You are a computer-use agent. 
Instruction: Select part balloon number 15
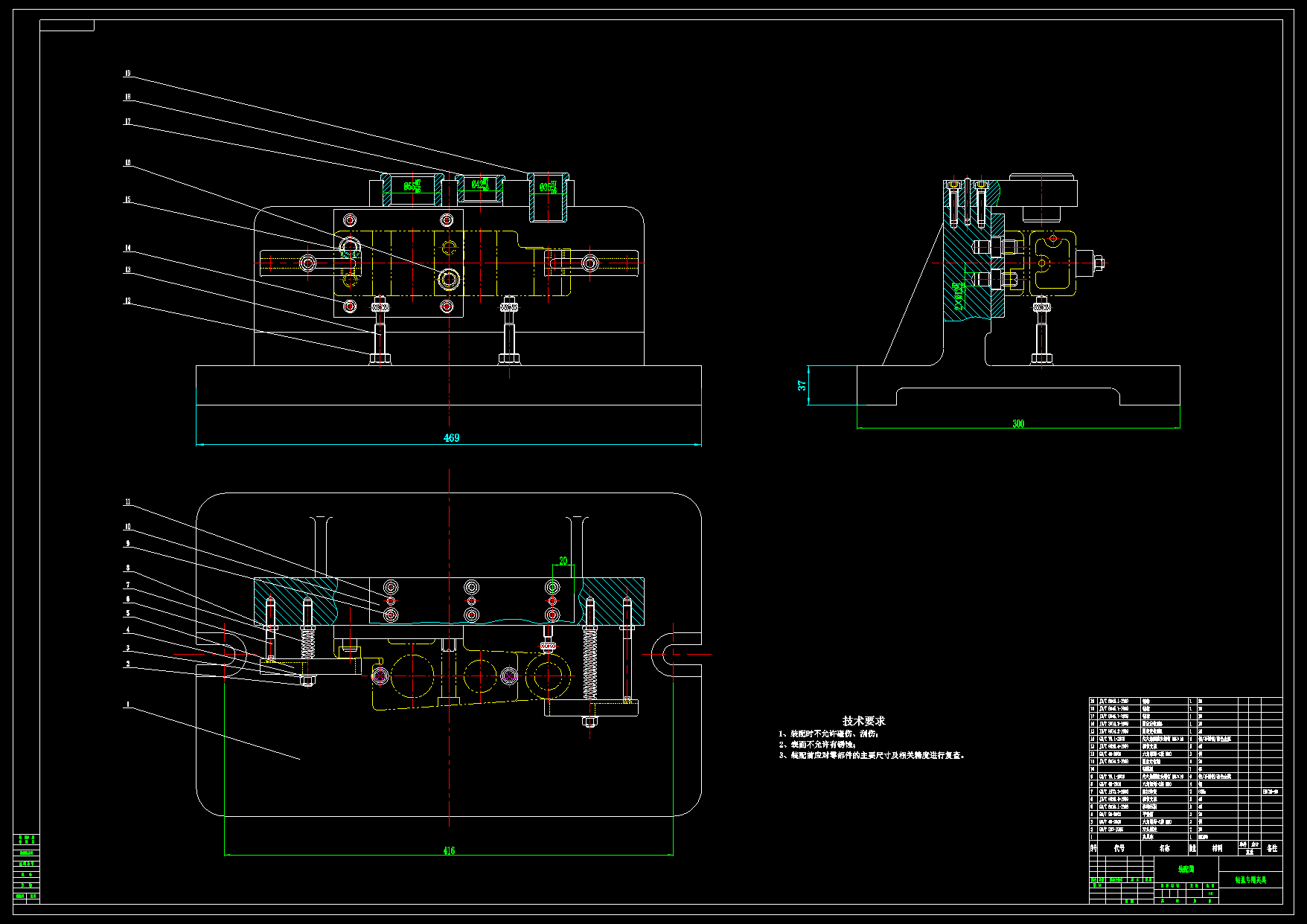click(x=128, y=200)
